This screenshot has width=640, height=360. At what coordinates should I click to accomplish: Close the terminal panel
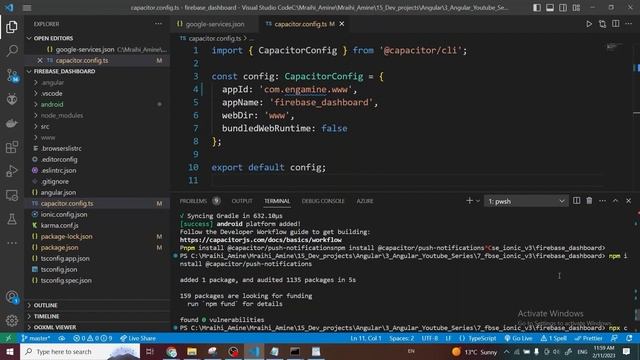point(629,201)
